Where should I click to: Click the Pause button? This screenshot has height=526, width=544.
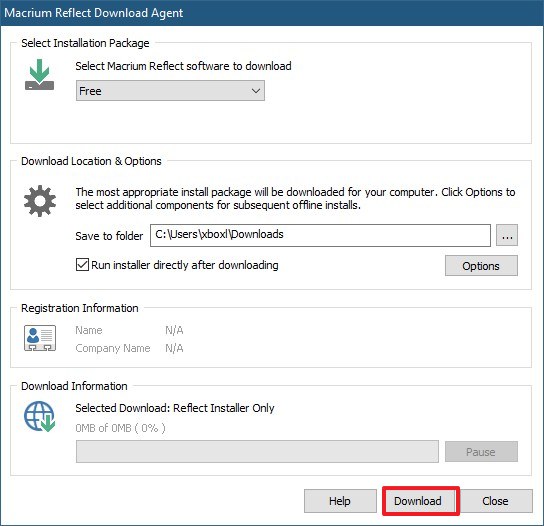[481, 452]
